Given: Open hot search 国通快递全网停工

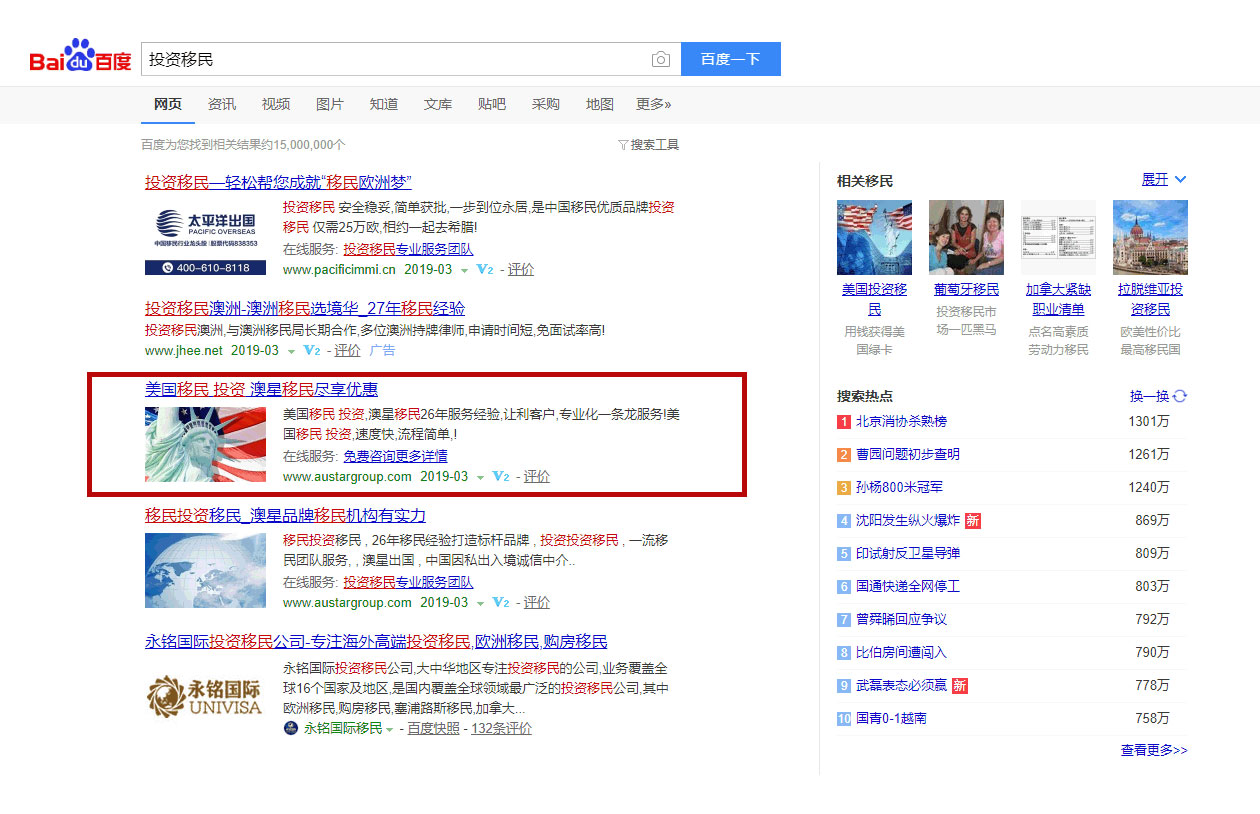Looking at the screenshot, I should point(908,586).
